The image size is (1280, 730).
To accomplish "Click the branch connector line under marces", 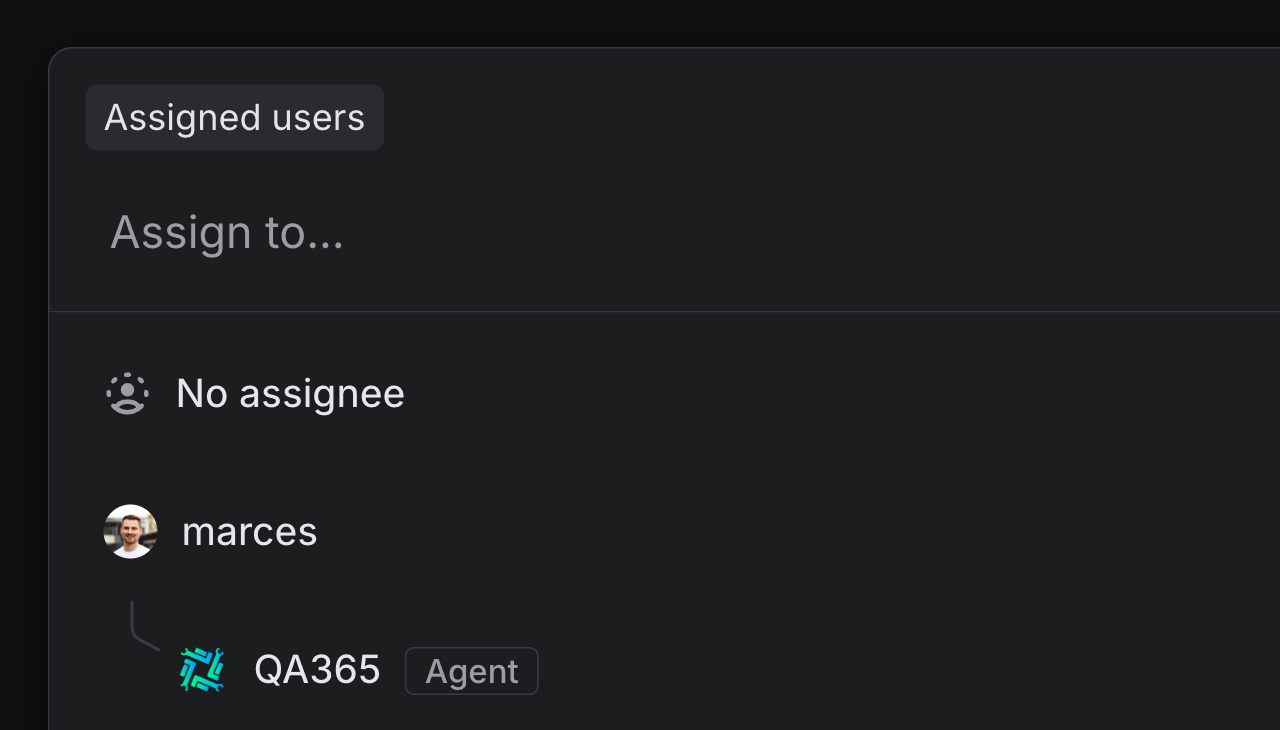I will [x=138, y=630].
